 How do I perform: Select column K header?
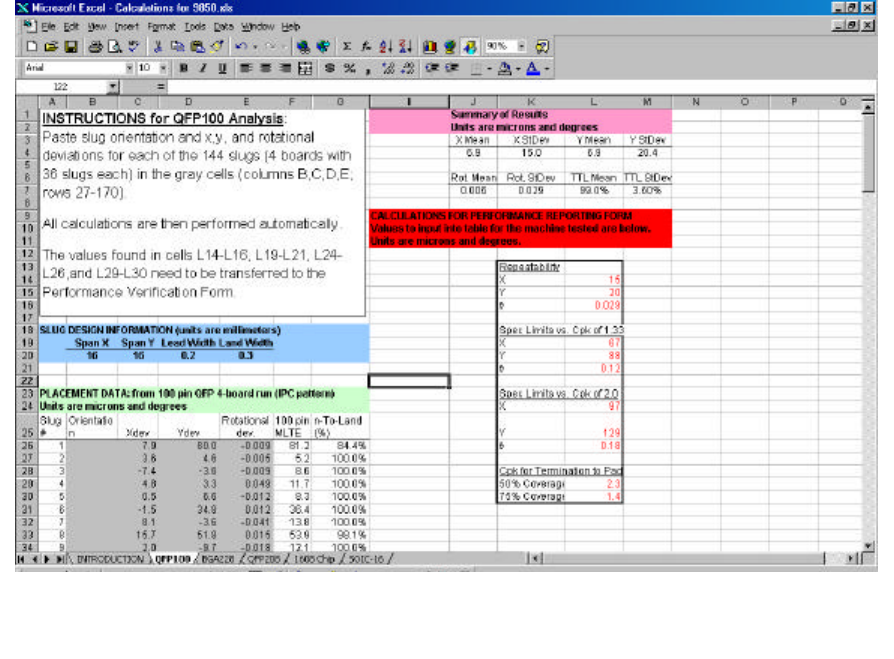531,101
